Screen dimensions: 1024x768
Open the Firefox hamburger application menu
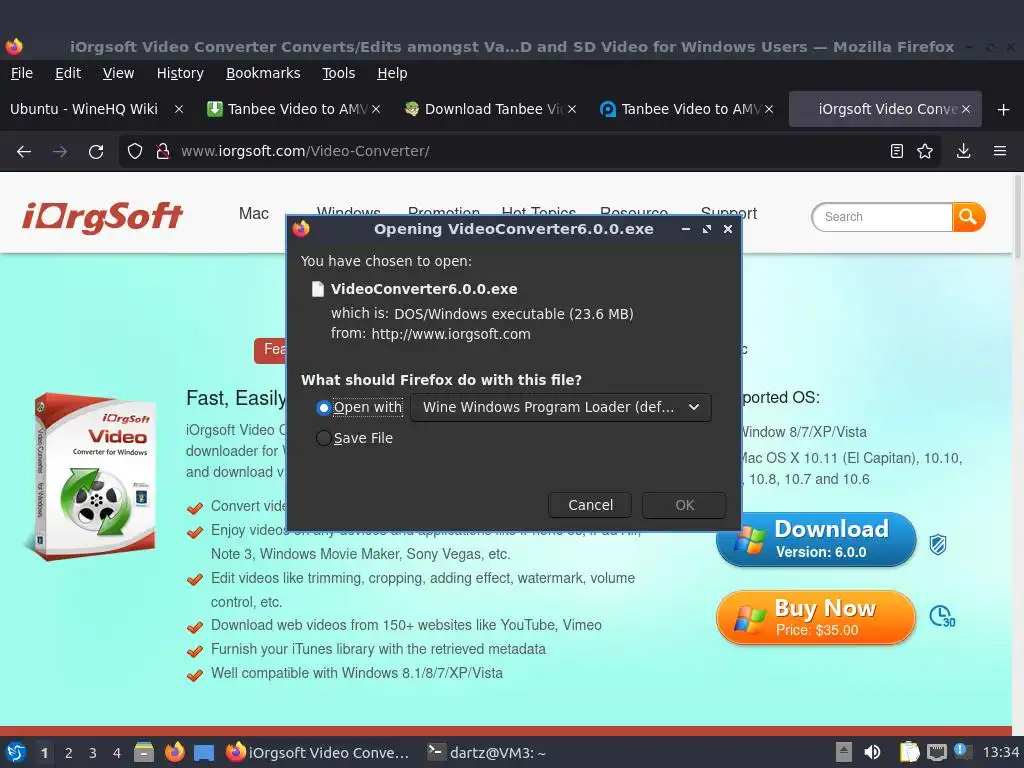[1000, 152]
